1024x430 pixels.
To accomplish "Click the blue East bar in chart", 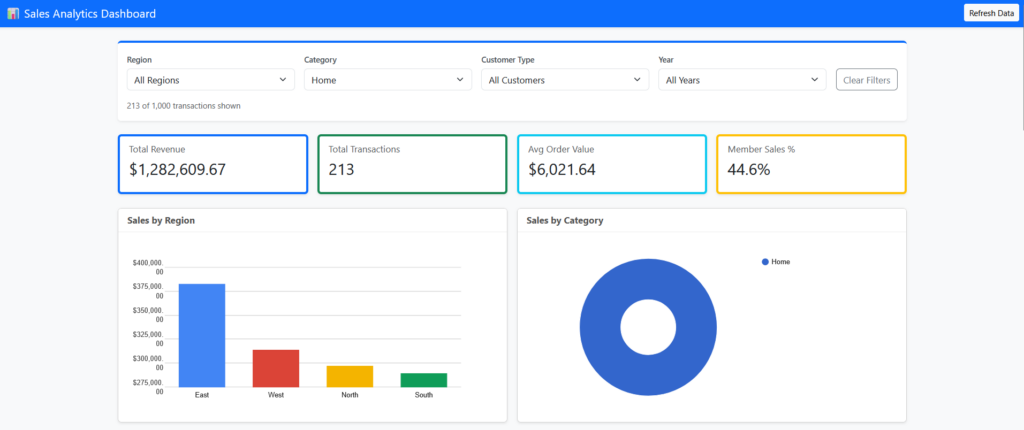I will [x=202, y=335].
